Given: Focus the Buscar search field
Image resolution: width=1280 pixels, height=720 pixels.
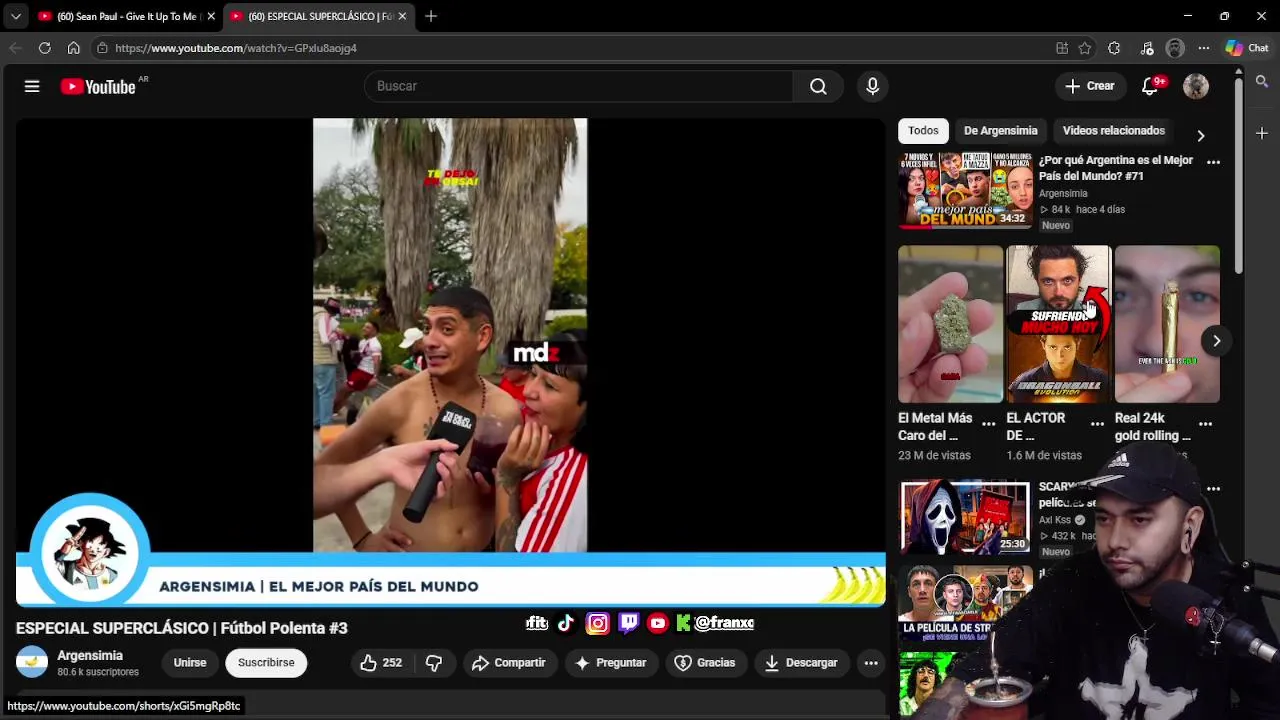Looking at the screenshot, I should coord(578,86).
